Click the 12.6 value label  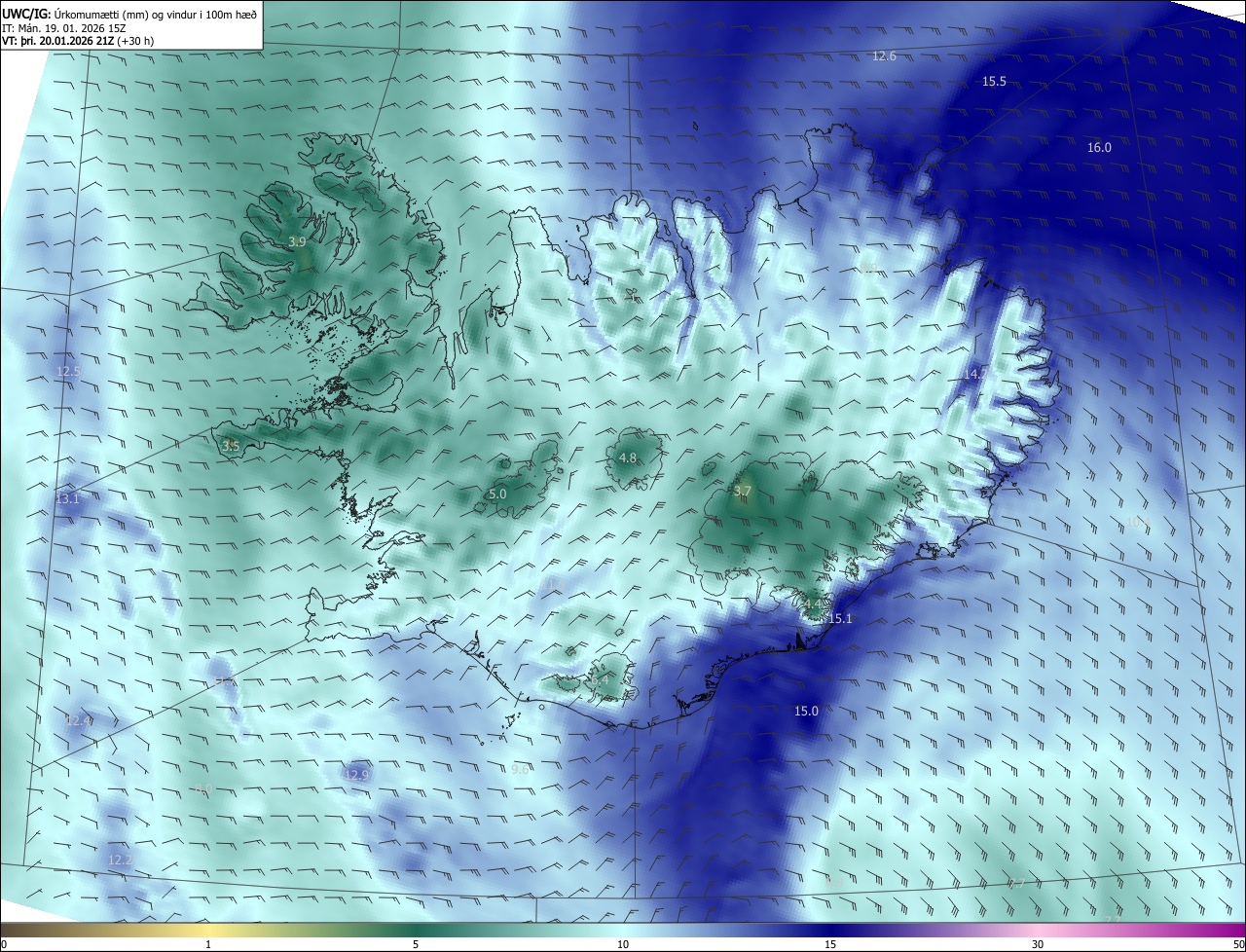pyautogui.click(x=884, y=56)
